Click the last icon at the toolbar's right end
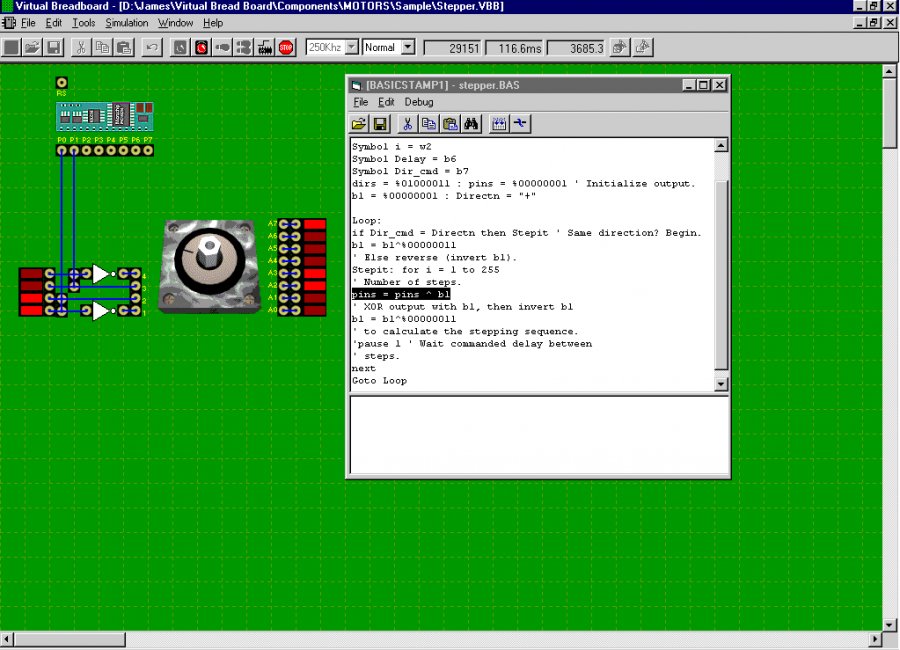Image resolution: width=900 pixels, height=650 pixels. (x=642, y=47)
